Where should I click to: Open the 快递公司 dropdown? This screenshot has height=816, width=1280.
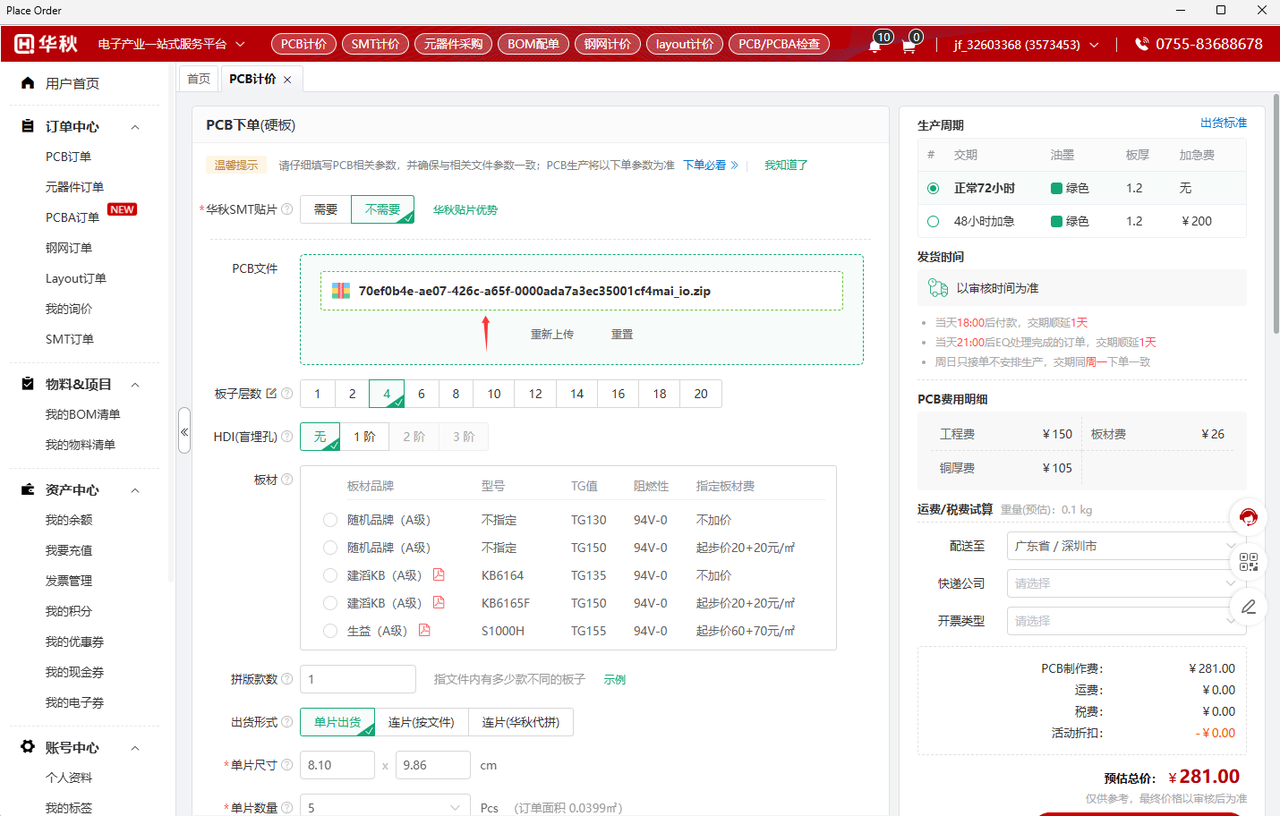pos(1125,583)
